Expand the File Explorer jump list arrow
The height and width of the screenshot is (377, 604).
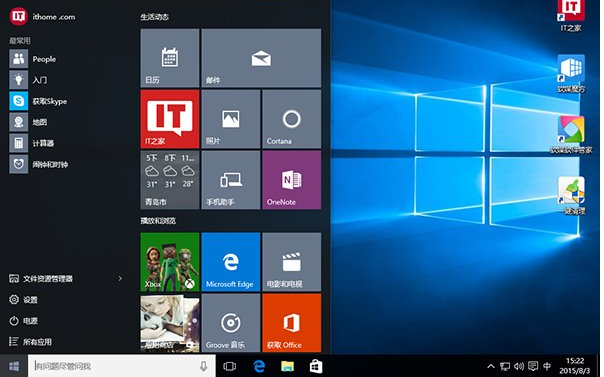pos(120,278)
